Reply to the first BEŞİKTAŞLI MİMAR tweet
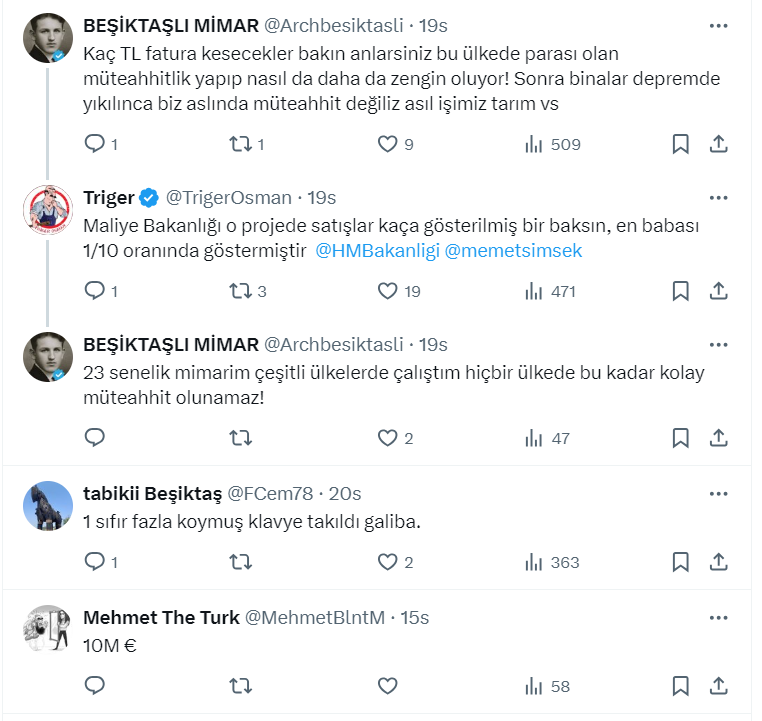 (95, 144)
